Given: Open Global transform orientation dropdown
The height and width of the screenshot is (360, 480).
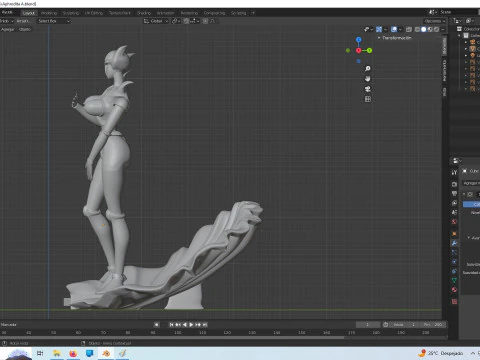Looking at the screenshot, I should (156, 21).
